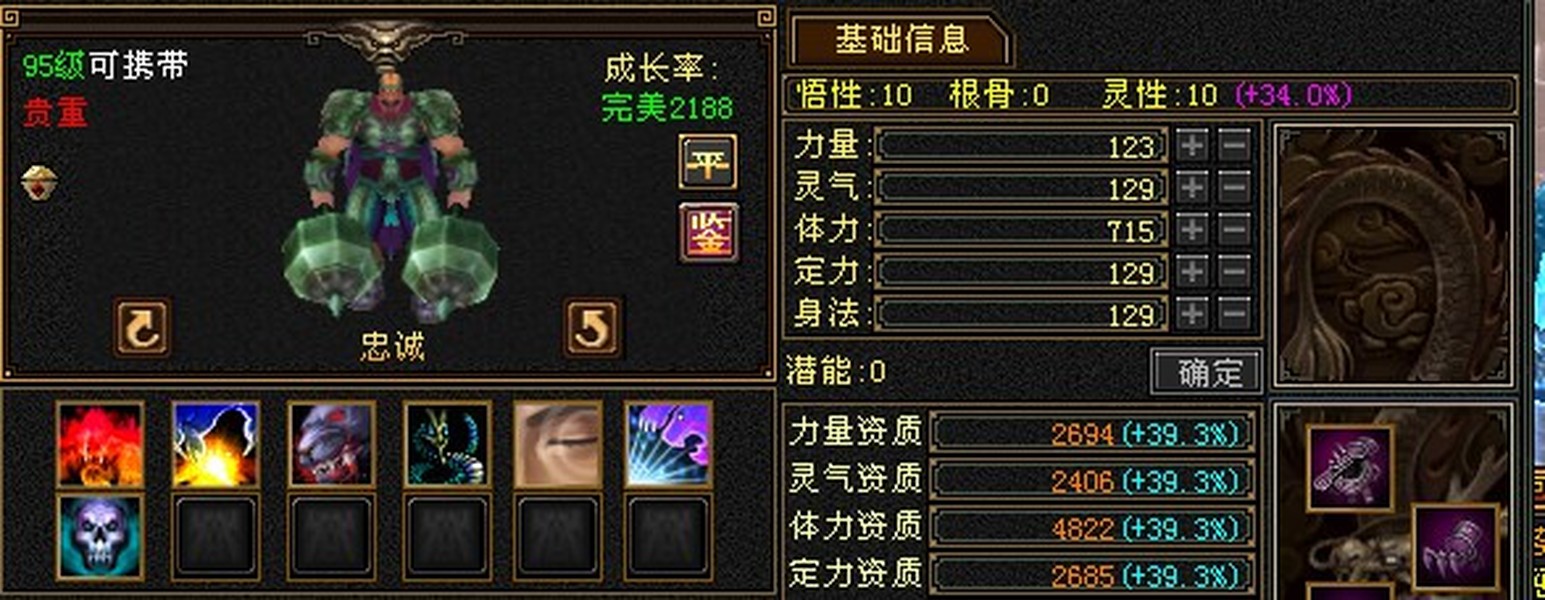The height and width of the screenshot is (600, 1545).
Task: Select the lightning strike skill icon
Action: coord(216,445)
